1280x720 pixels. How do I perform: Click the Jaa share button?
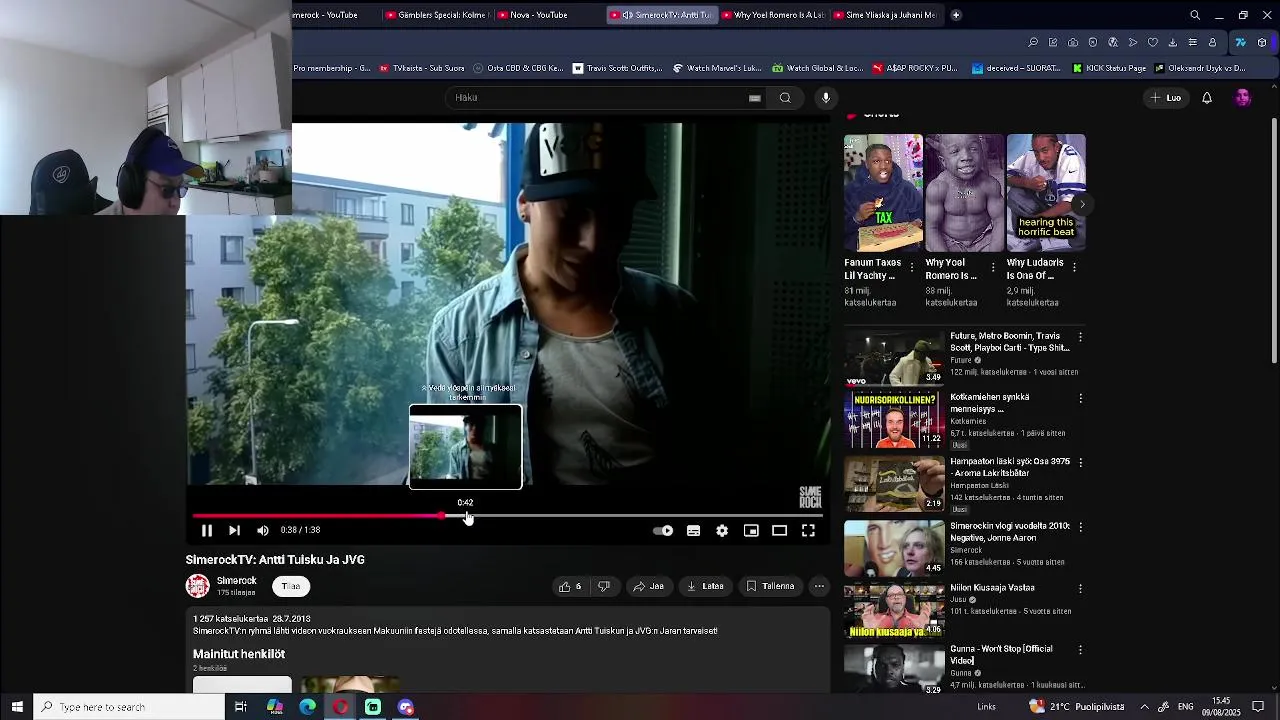[x=648, y=586]
